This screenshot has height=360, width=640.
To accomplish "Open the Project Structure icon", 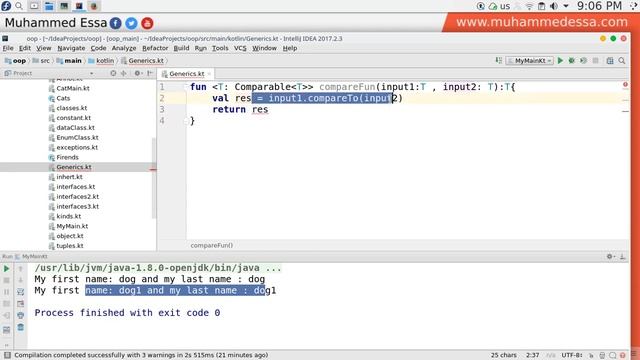I will point(610,60).
